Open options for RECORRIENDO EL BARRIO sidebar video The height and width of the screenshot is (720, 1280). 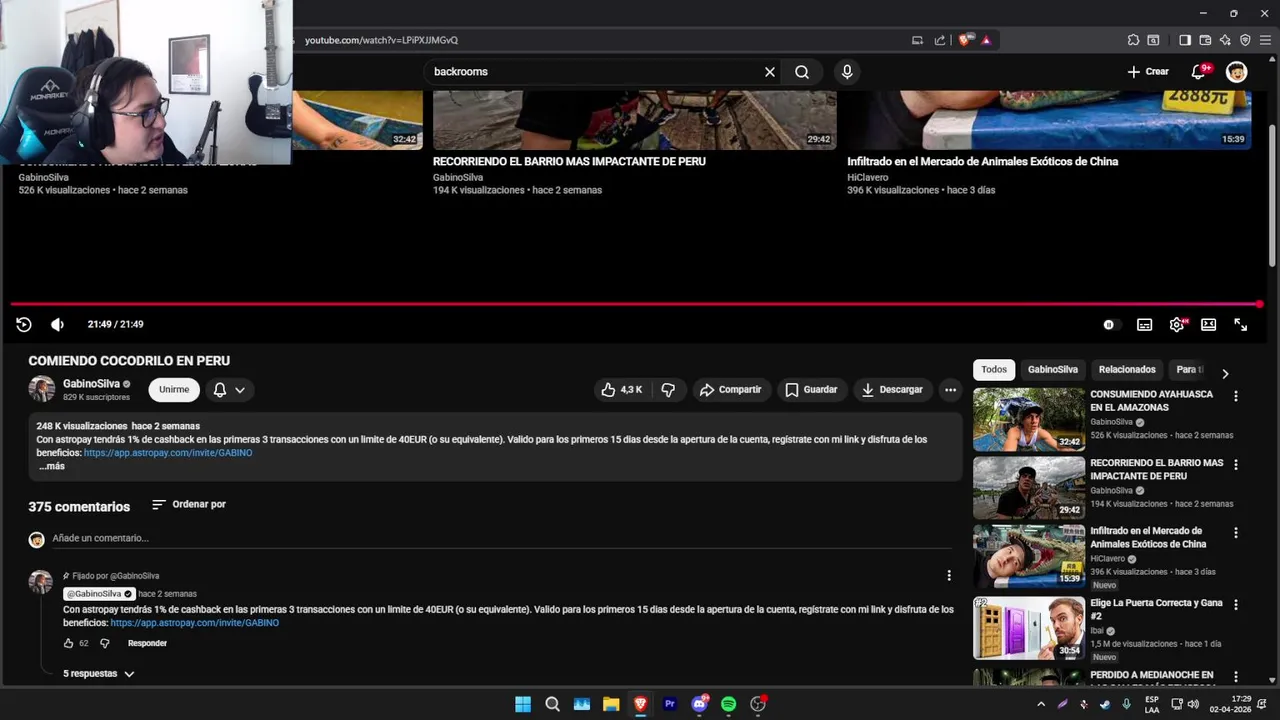click(x=1236, y=465)
